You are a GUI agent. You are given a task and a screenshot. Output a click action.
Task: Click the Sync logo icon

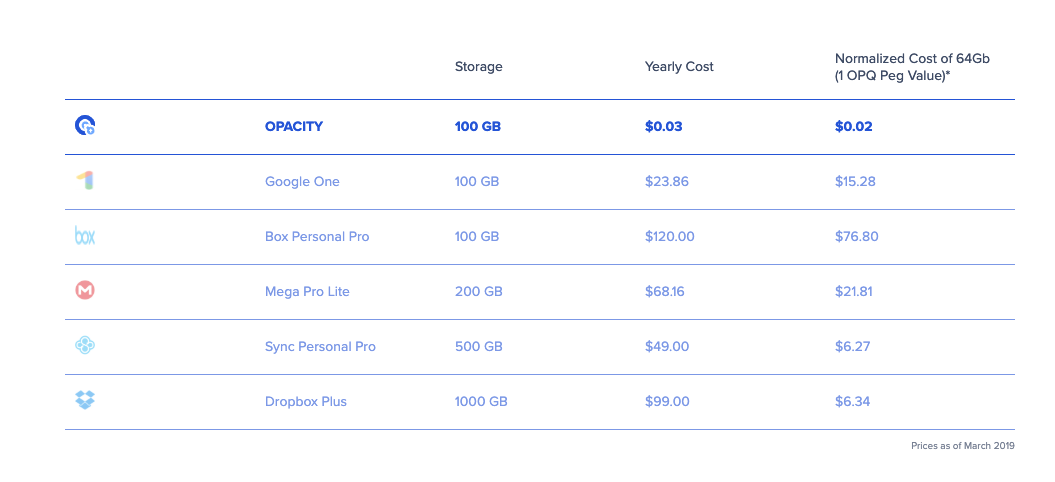pyautogui.click(x=85, y=345)
